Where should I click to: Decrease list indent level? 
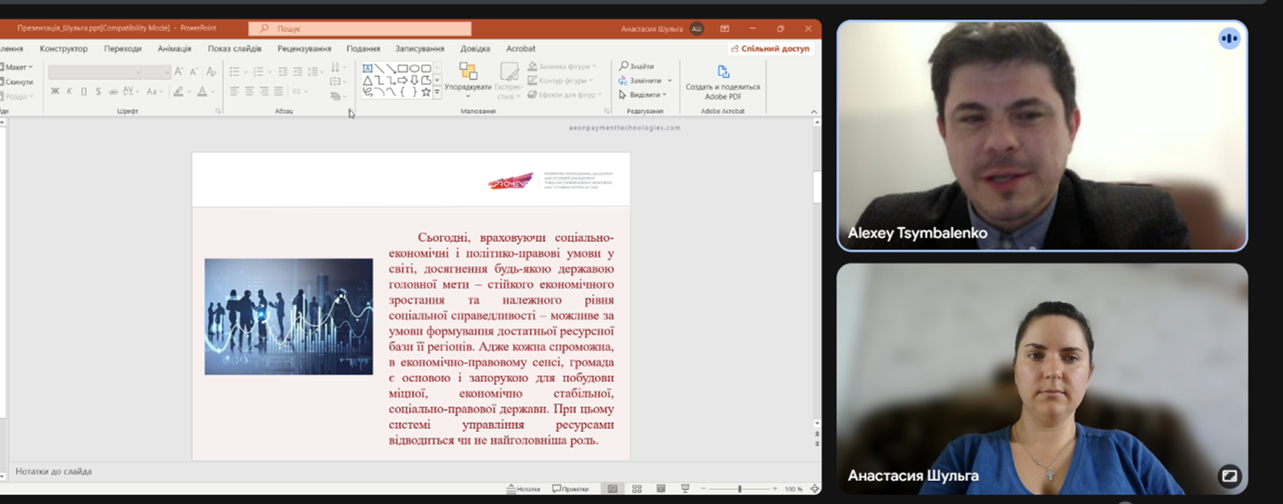pyautogui.click(x=283, y=72)
